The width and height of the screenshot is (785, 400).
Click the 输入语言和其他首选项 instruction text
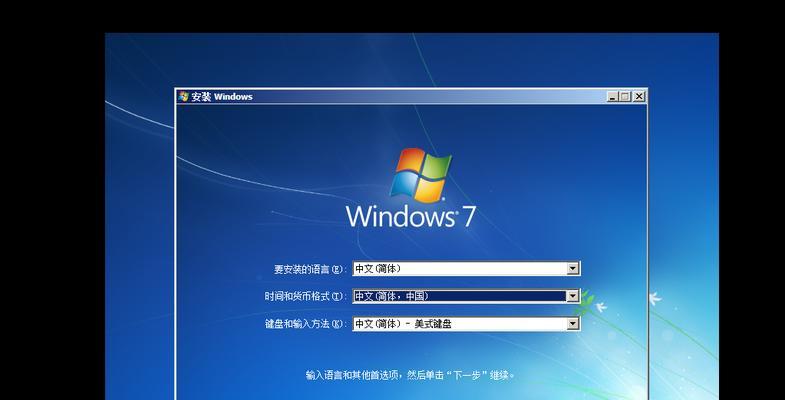pos(410,374)
